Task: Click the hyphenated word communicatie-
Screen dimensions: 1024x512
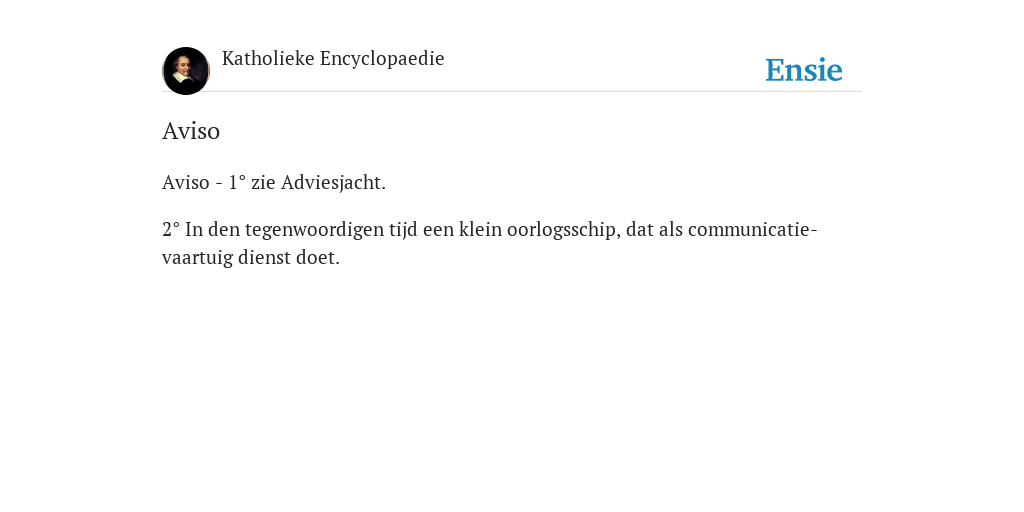Action: click(752, 230)
